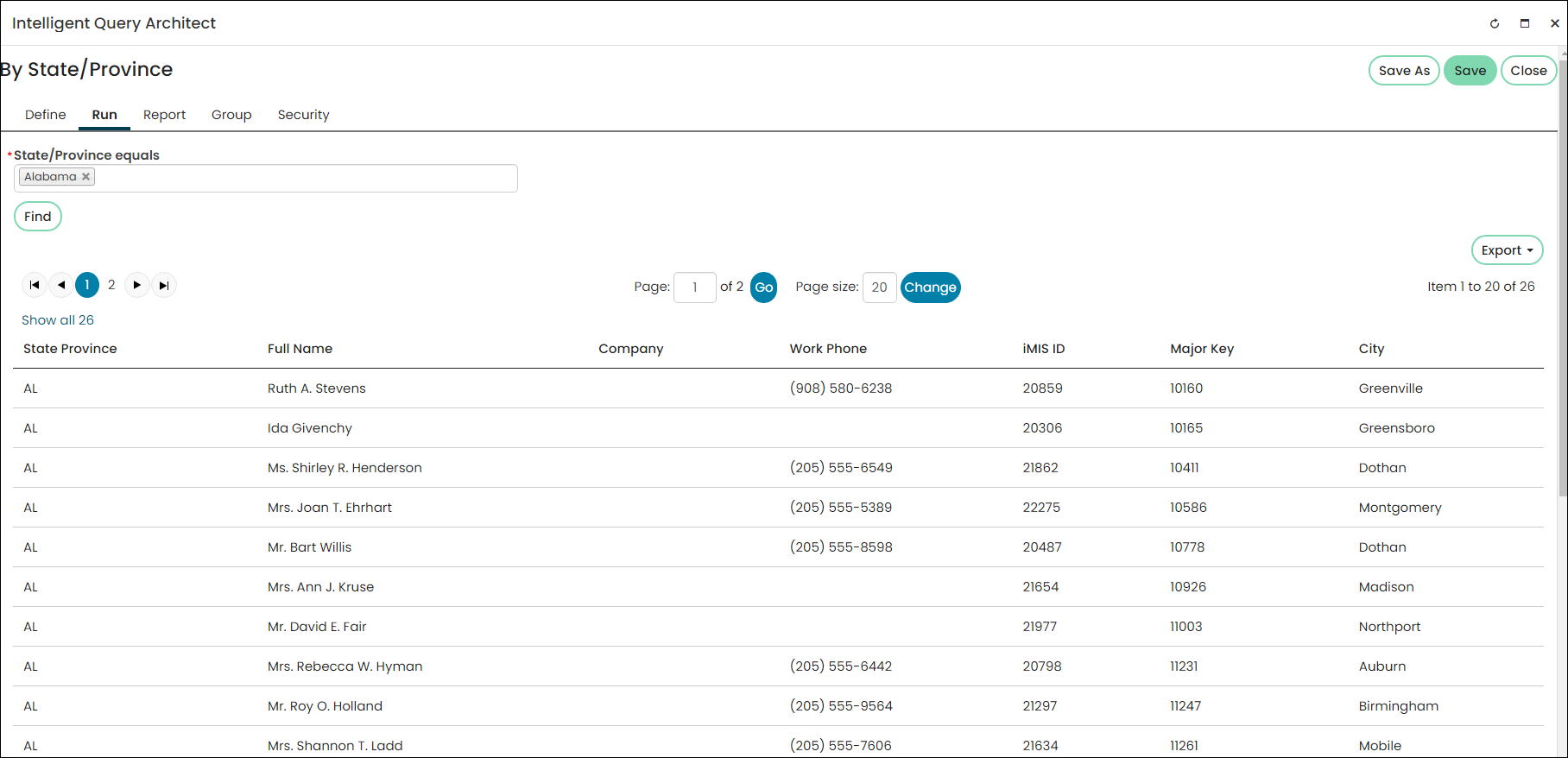
Task: Click the Close button next to Save
Action: coord(1528,71)
